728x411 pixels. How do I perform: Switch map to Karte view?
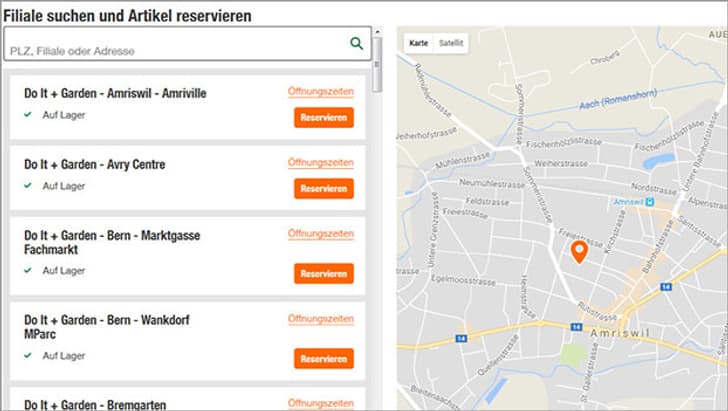tap(418, 43)
